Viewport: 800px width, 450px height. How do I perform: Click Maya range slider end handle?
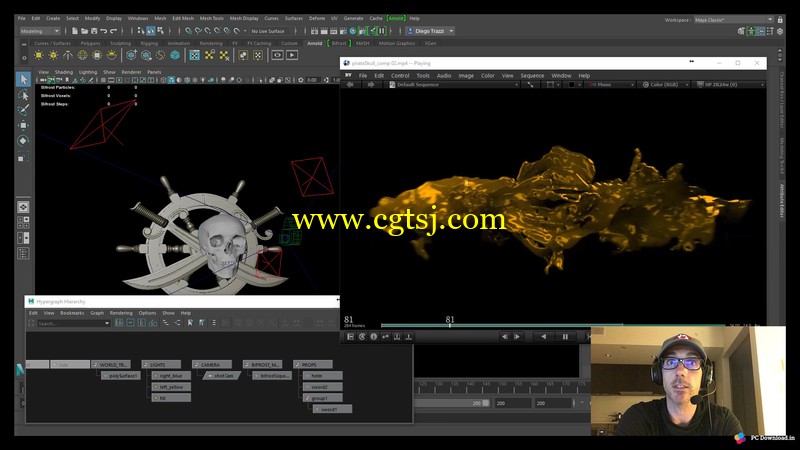pyautogui.click(x=486, y=403)
